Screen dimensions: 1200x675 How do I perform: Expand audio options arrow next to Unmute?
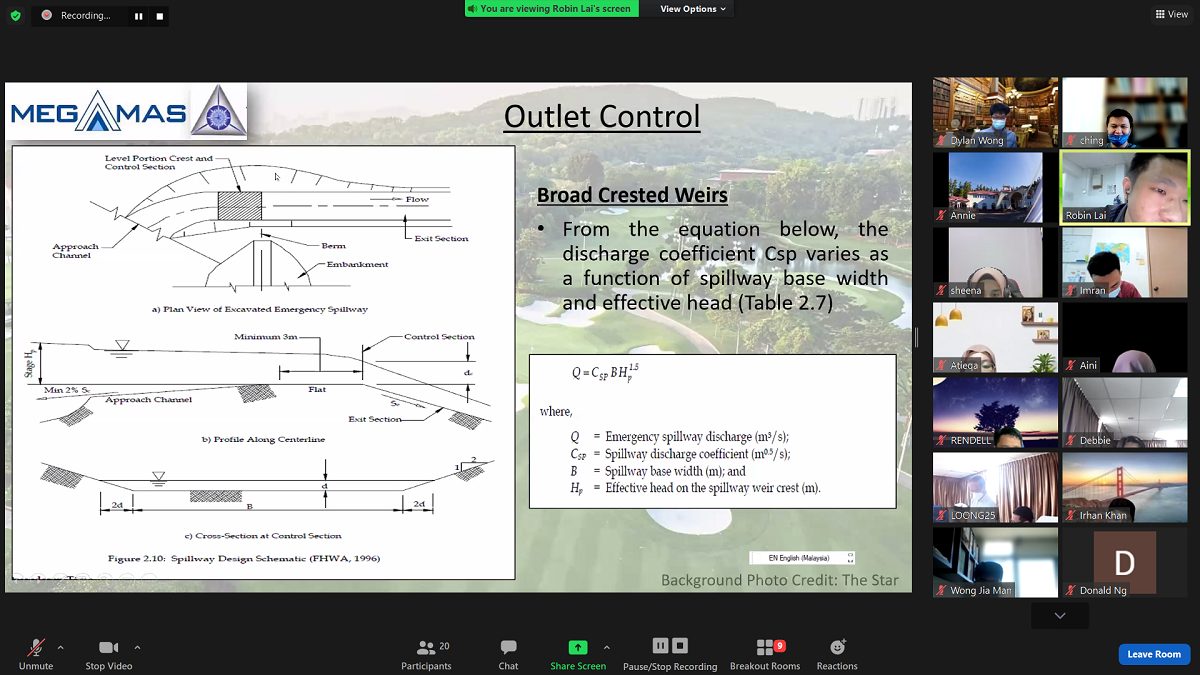click(x=61, y=647)
